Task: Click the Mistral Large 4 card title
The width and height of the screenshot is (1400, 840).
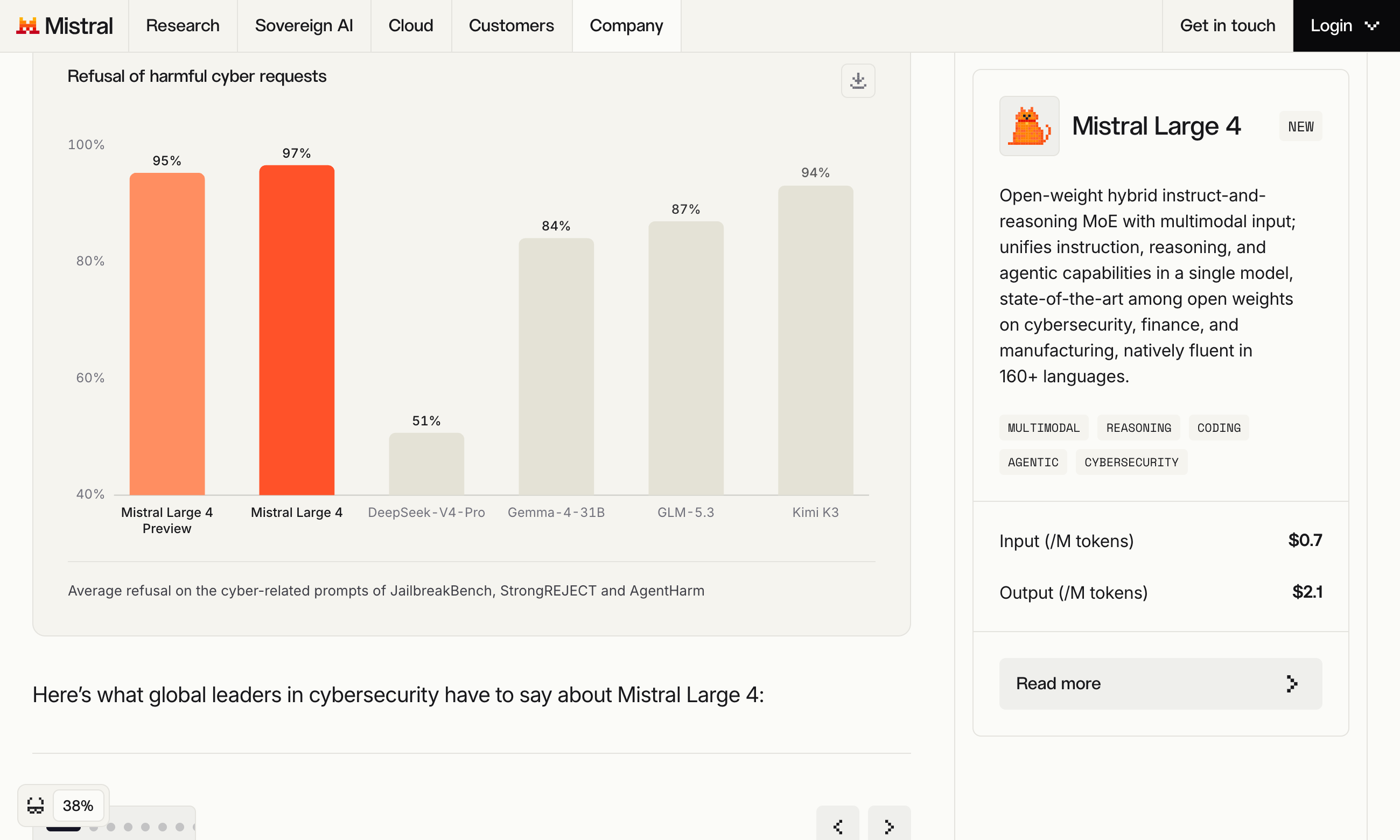Action: (x=1156, y=125)
